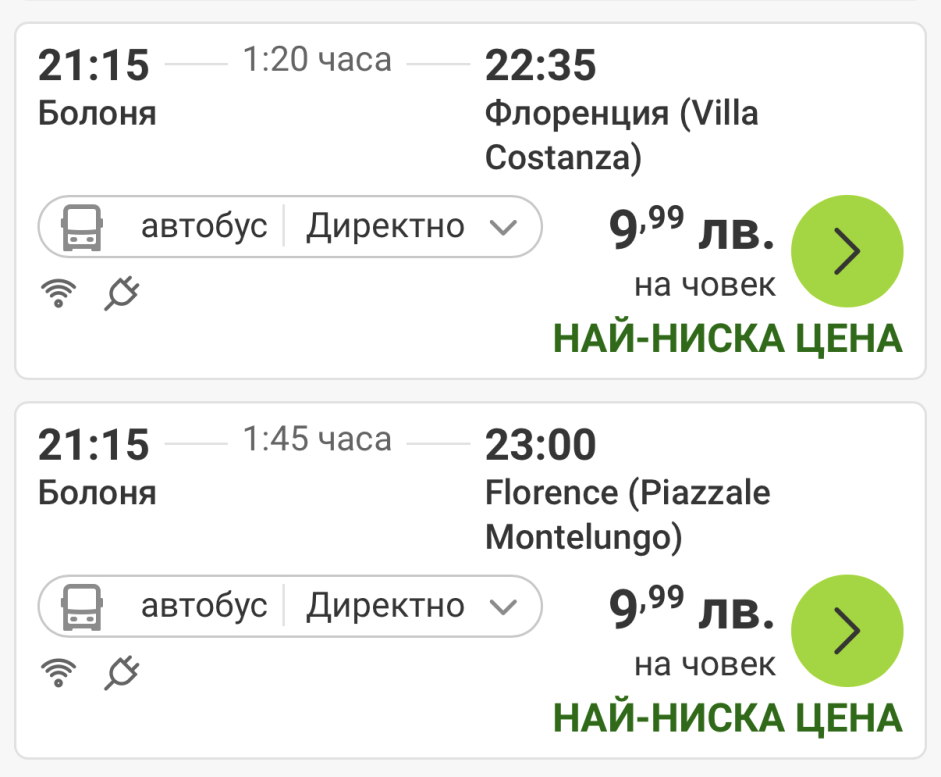941x777 pixels.
Task: Click the 9,99 лв. price on second trip
Action: 692,610
